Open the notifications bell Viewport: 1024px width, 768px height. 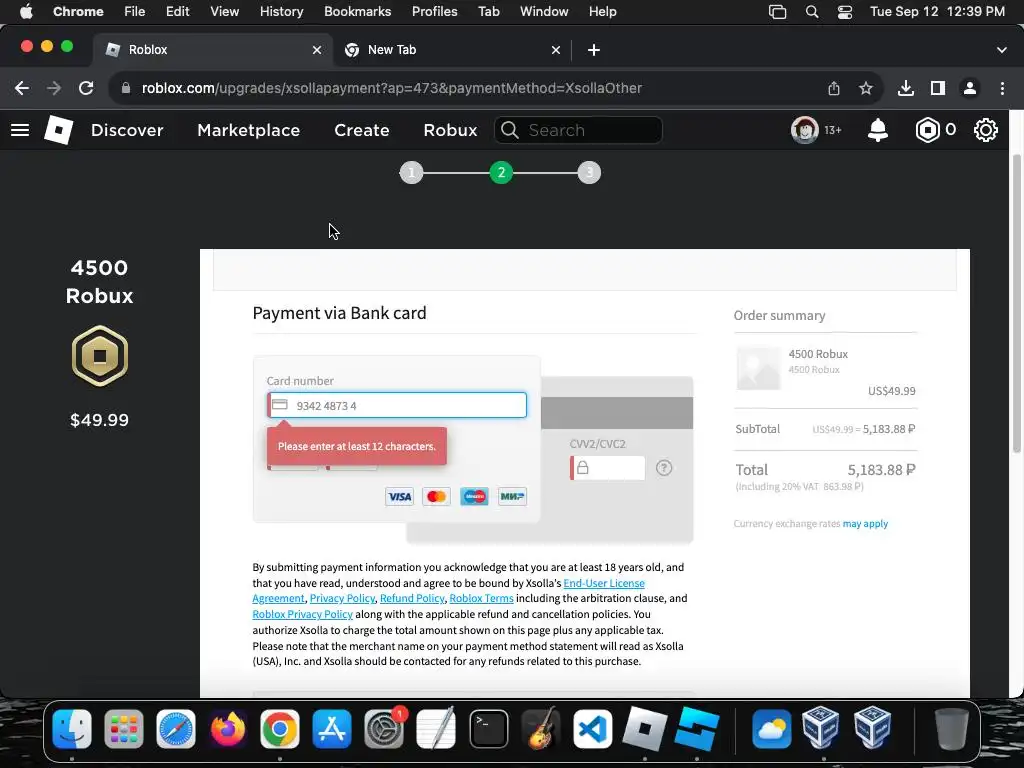[878, 130]
